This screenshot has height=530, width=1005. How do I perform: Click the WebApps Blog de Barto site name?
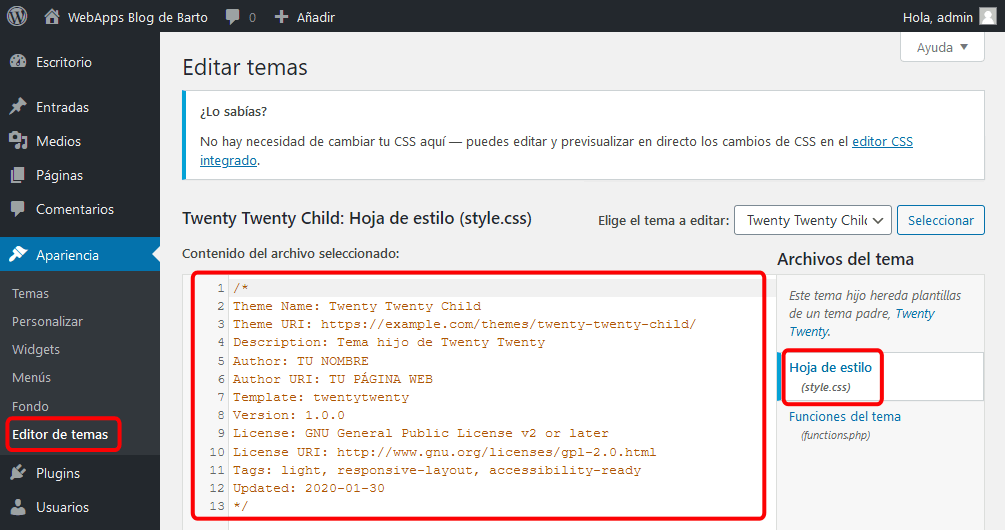point(138,17)
